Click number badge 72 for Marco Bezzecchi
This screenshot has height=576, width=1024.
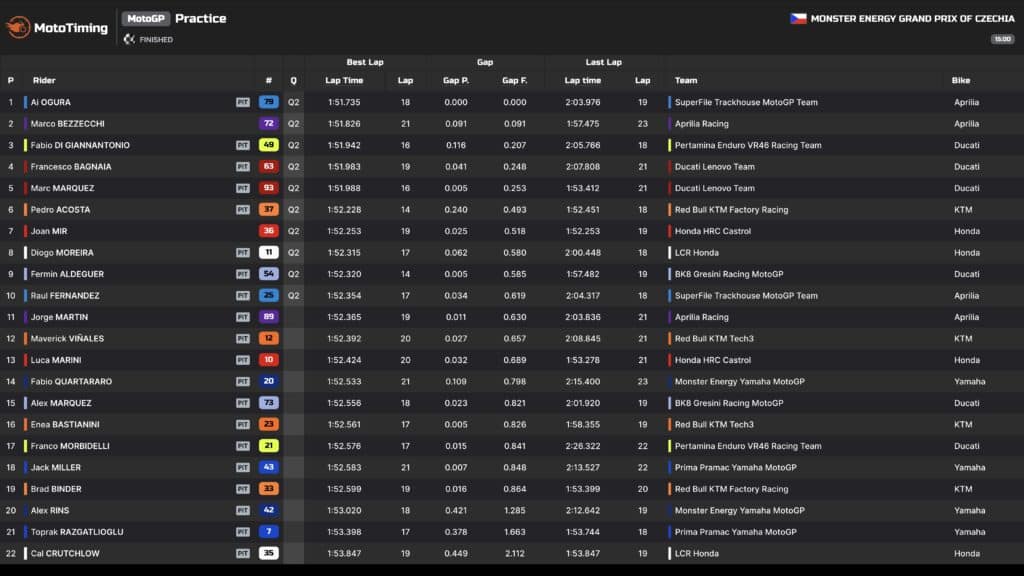(x=268, y=123)
